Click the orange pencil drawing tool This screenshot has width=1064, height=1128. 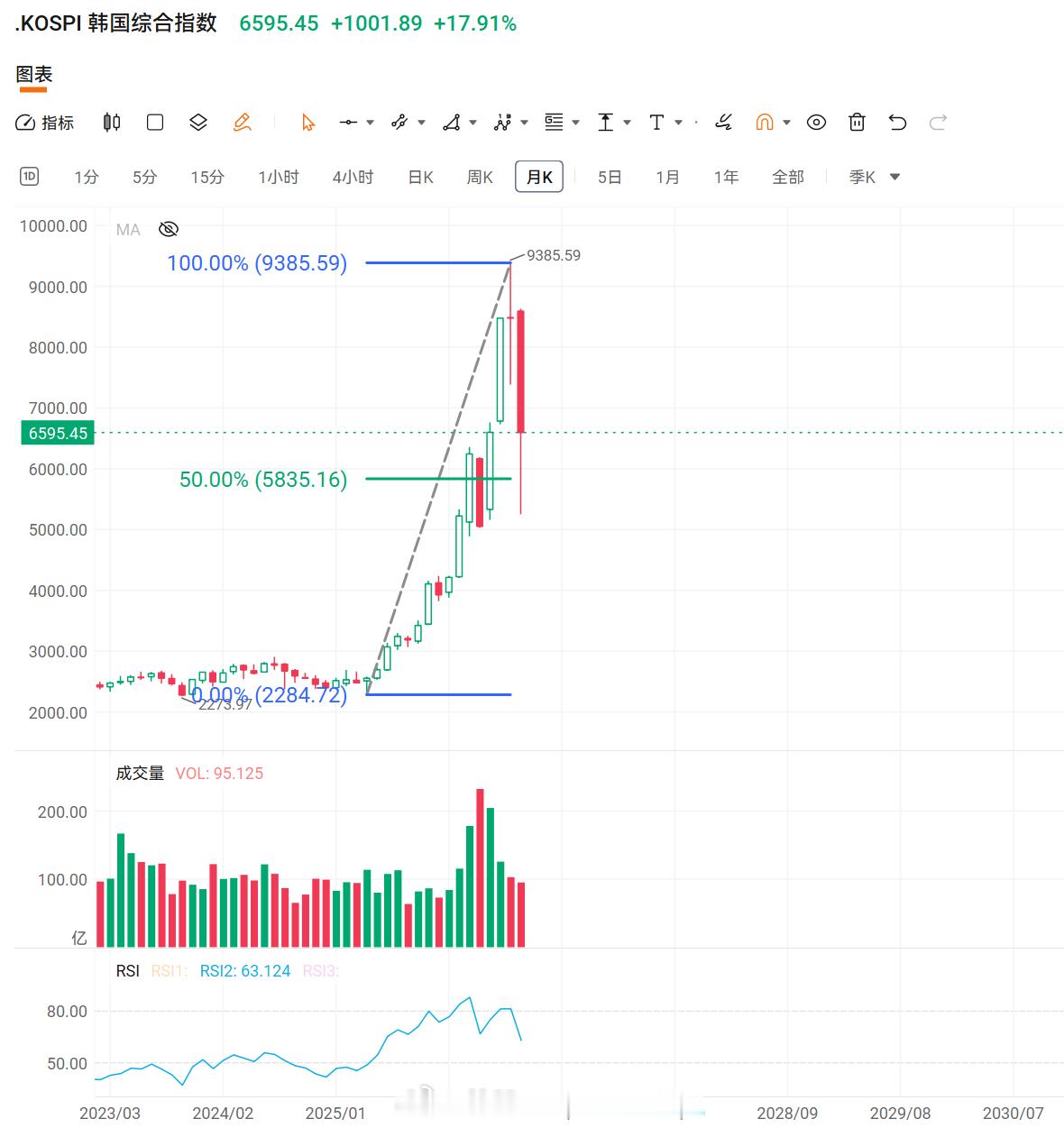pyautogui.click(x=242, y=123)
